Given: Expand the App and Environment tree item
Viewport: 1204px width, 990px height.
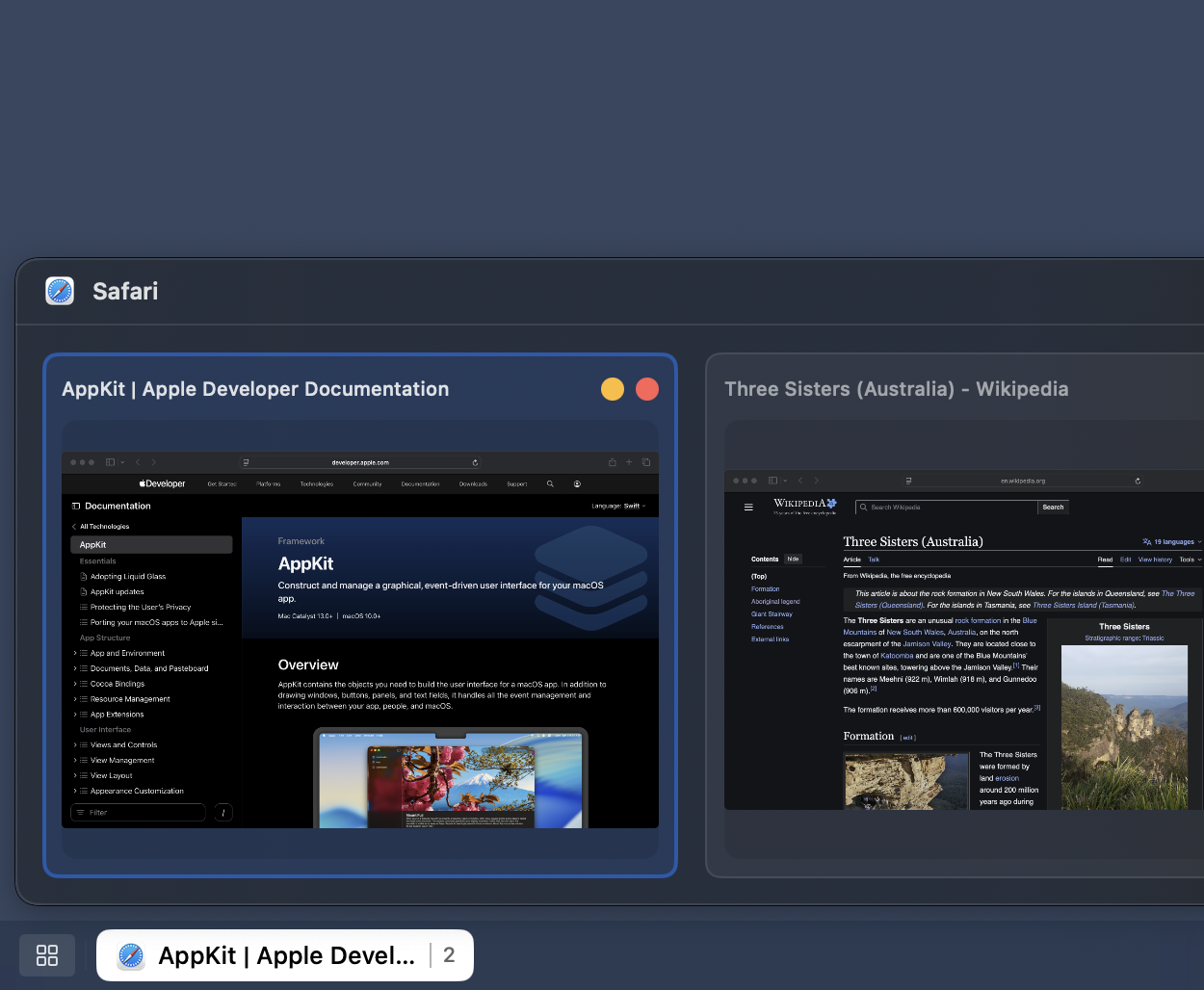Looking at the screenshot, I should click(x=77, y=653).
